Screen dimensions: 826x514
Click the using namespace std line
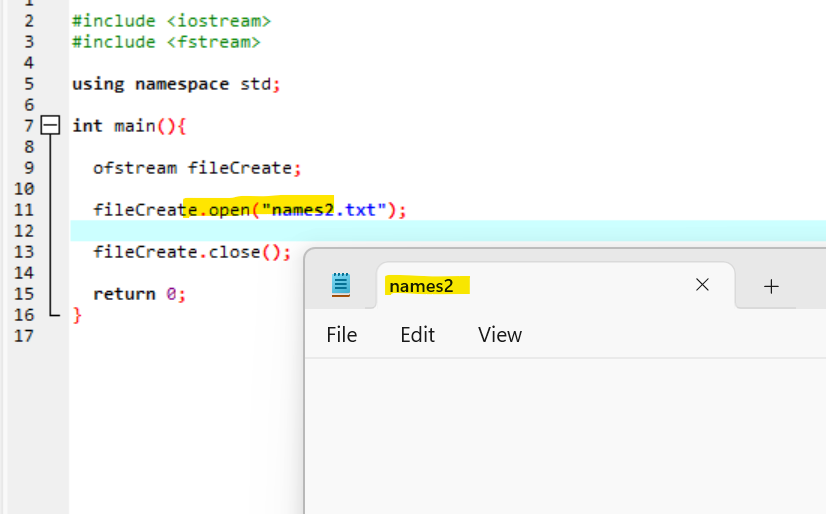pyautogui.click(x=176, y=84)
